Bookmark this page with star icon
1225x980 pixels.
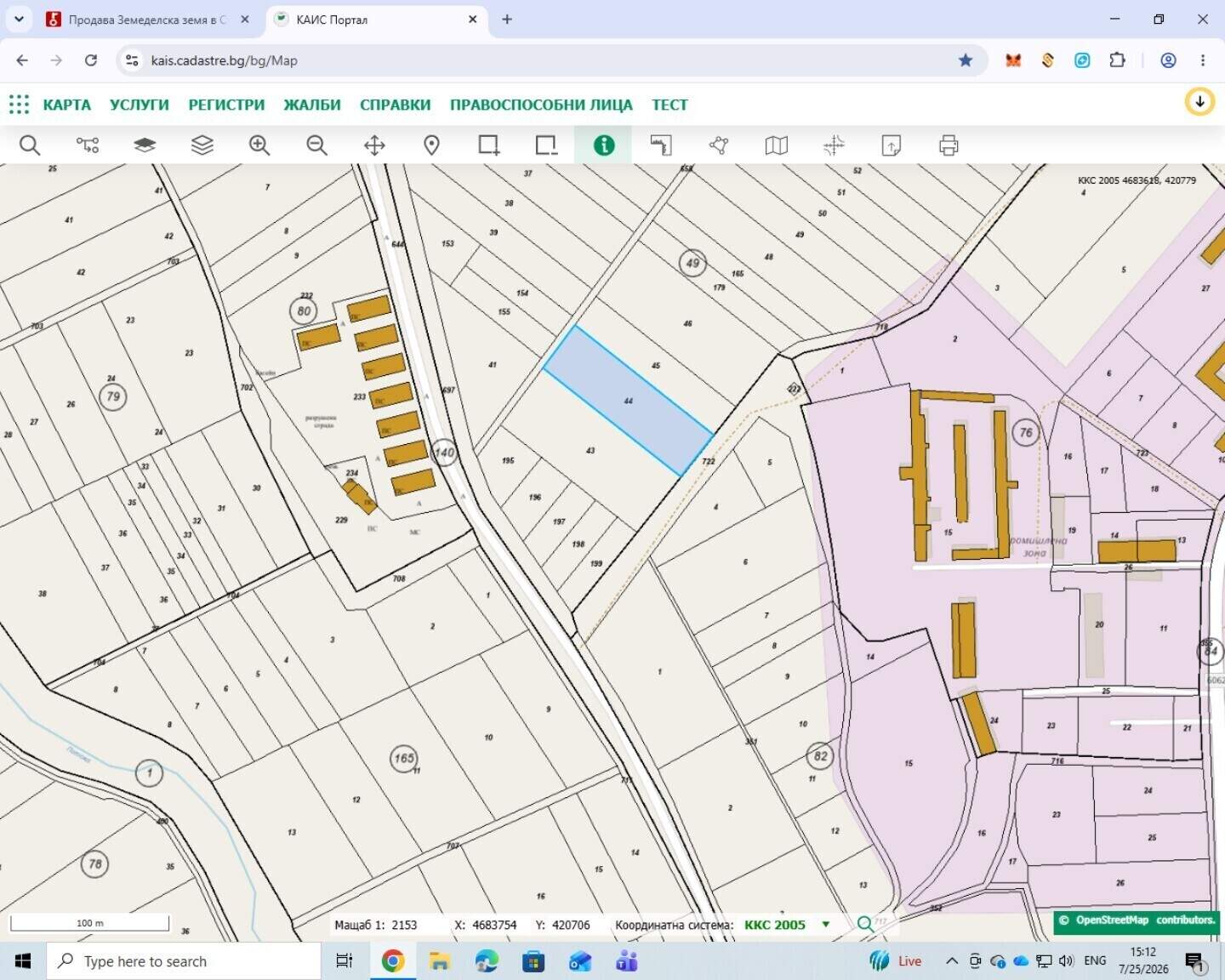pos(966,60)
